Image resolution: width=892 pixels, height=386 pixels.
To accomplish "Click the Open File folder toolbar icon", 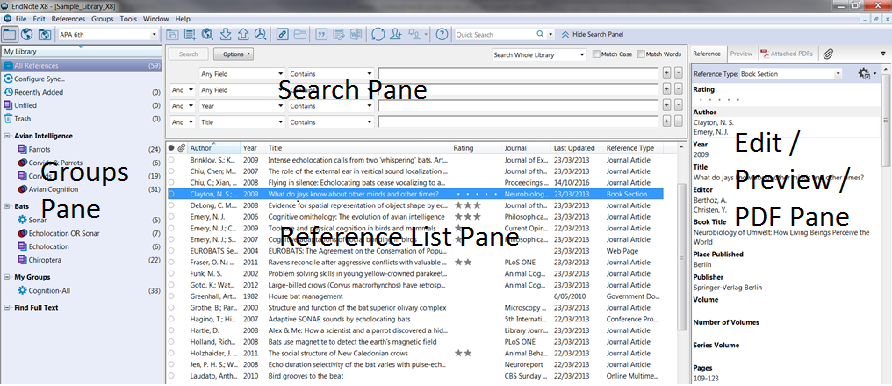I will (x=300, y=34).
